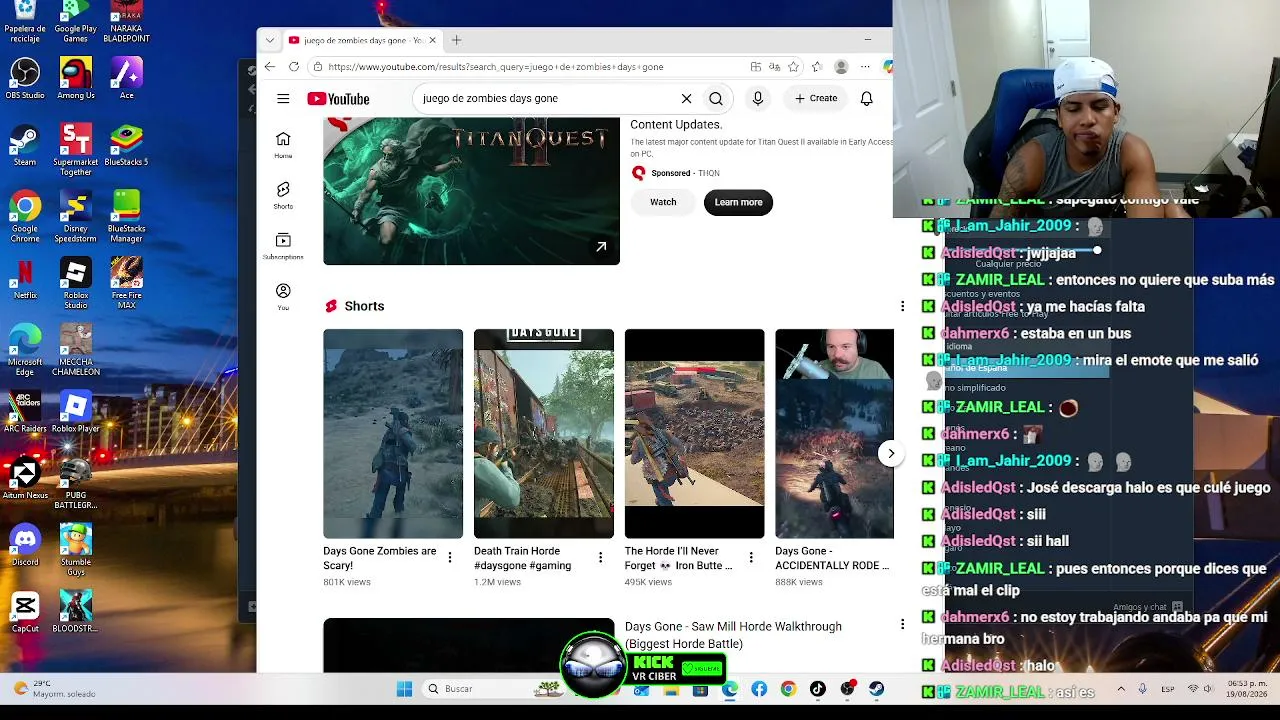The height and width of the screenshot is (720, 1280).
Task: Open Discord desktop shortcut
Action: (x=25, y=546)
